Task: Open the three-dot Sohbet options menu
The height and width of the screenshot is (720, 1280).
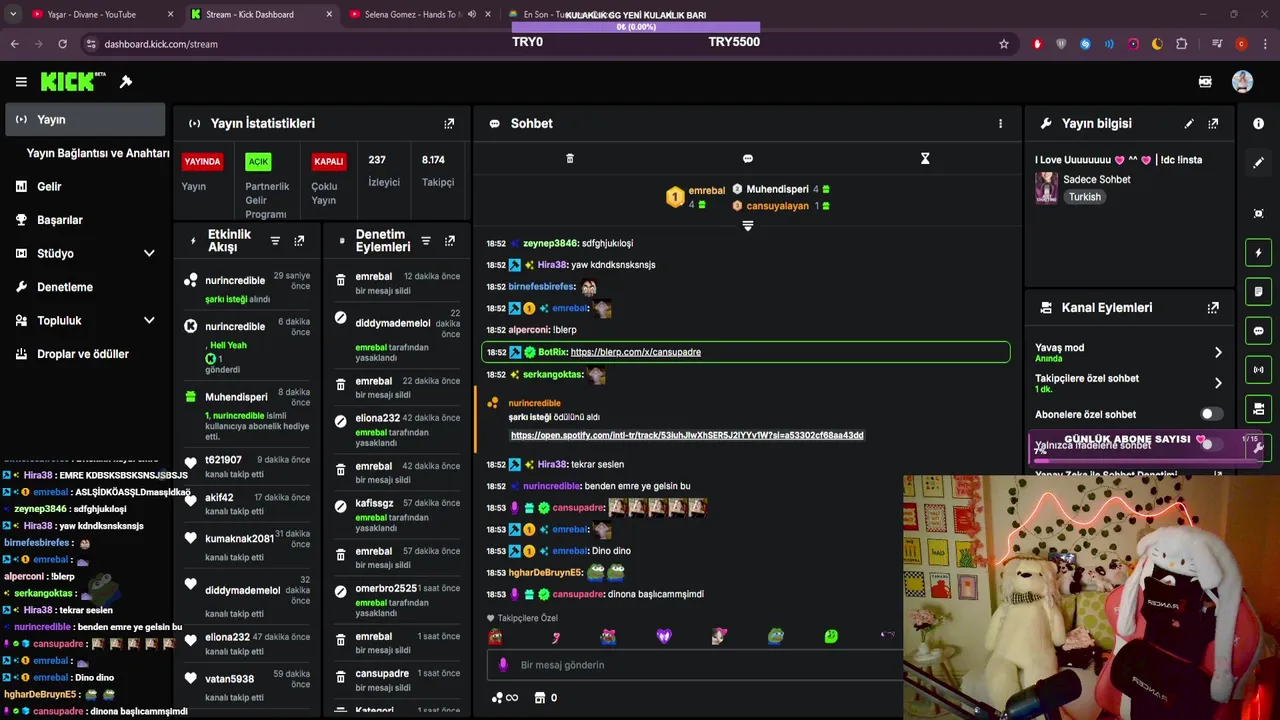Action: (x=1000, y=124)
